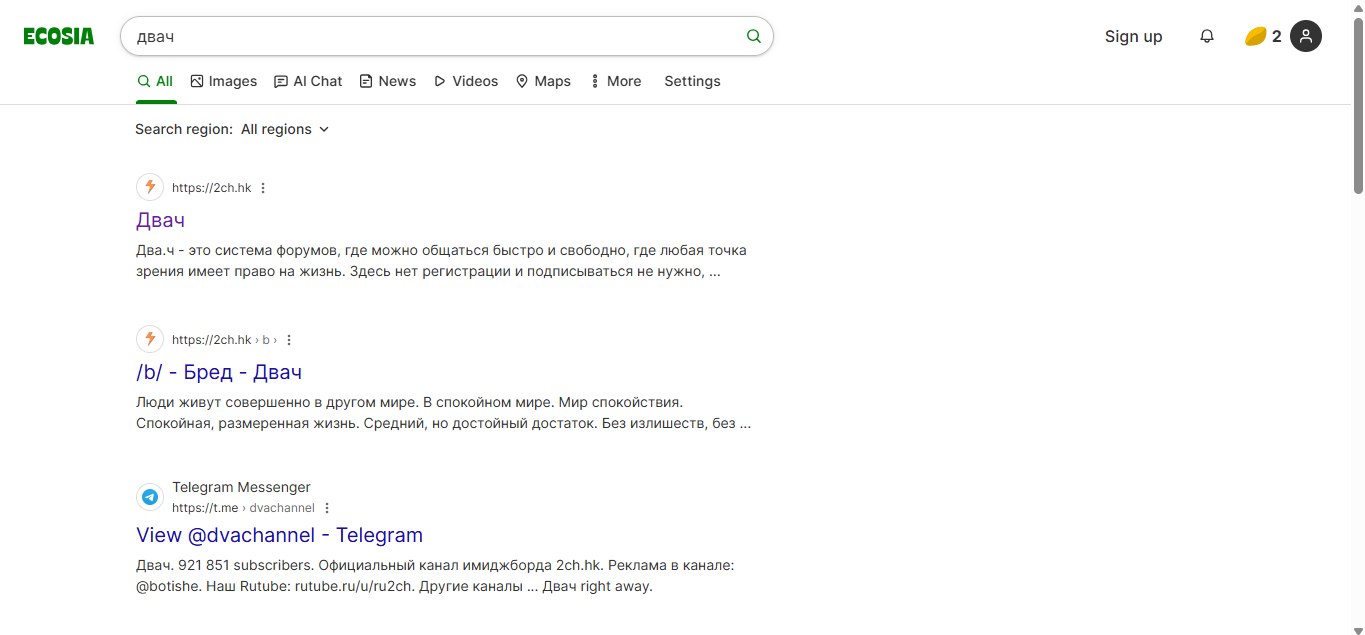The image size is (1365, 635).
Task: Switch to the All tab
Action: [156, 81]
